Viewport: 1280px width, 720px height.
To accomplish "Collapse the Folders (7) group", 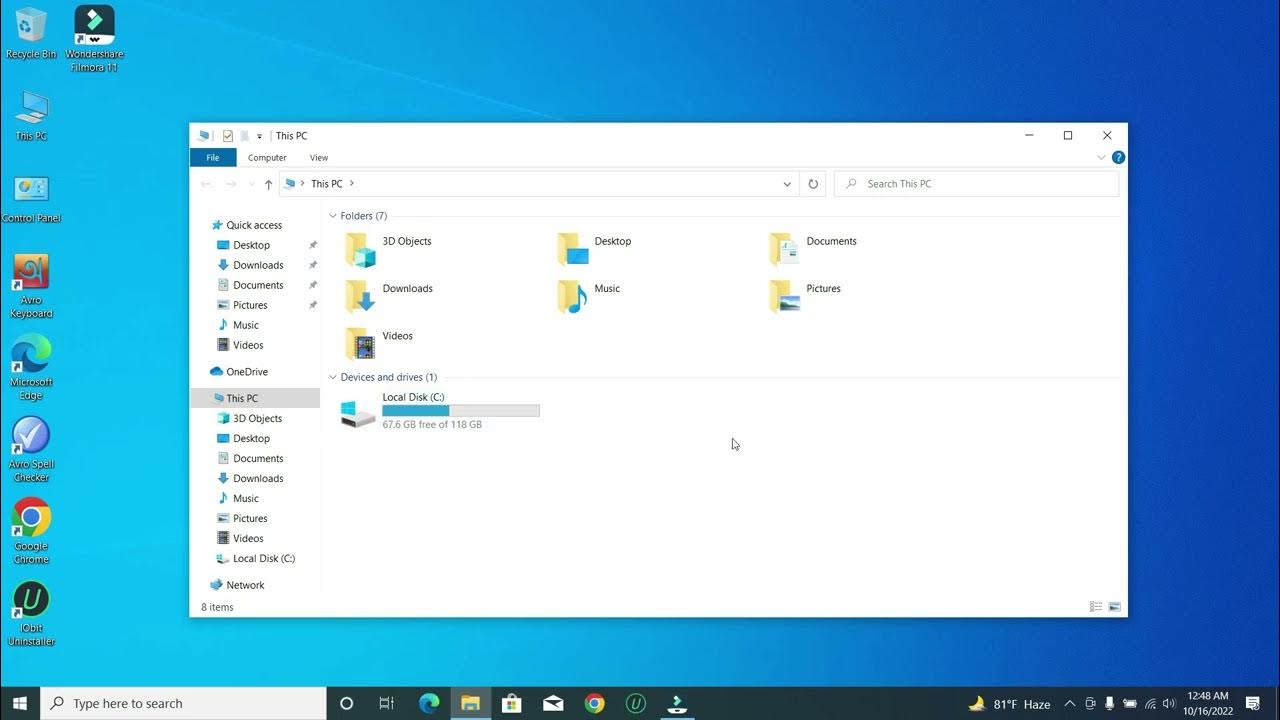I will [x=333, y=216].
